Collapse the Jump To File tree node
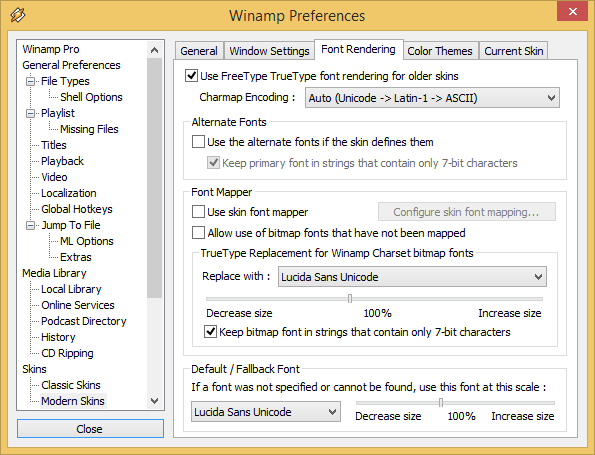The height and width of the screenshot is (455, 595). coord(30,225)
